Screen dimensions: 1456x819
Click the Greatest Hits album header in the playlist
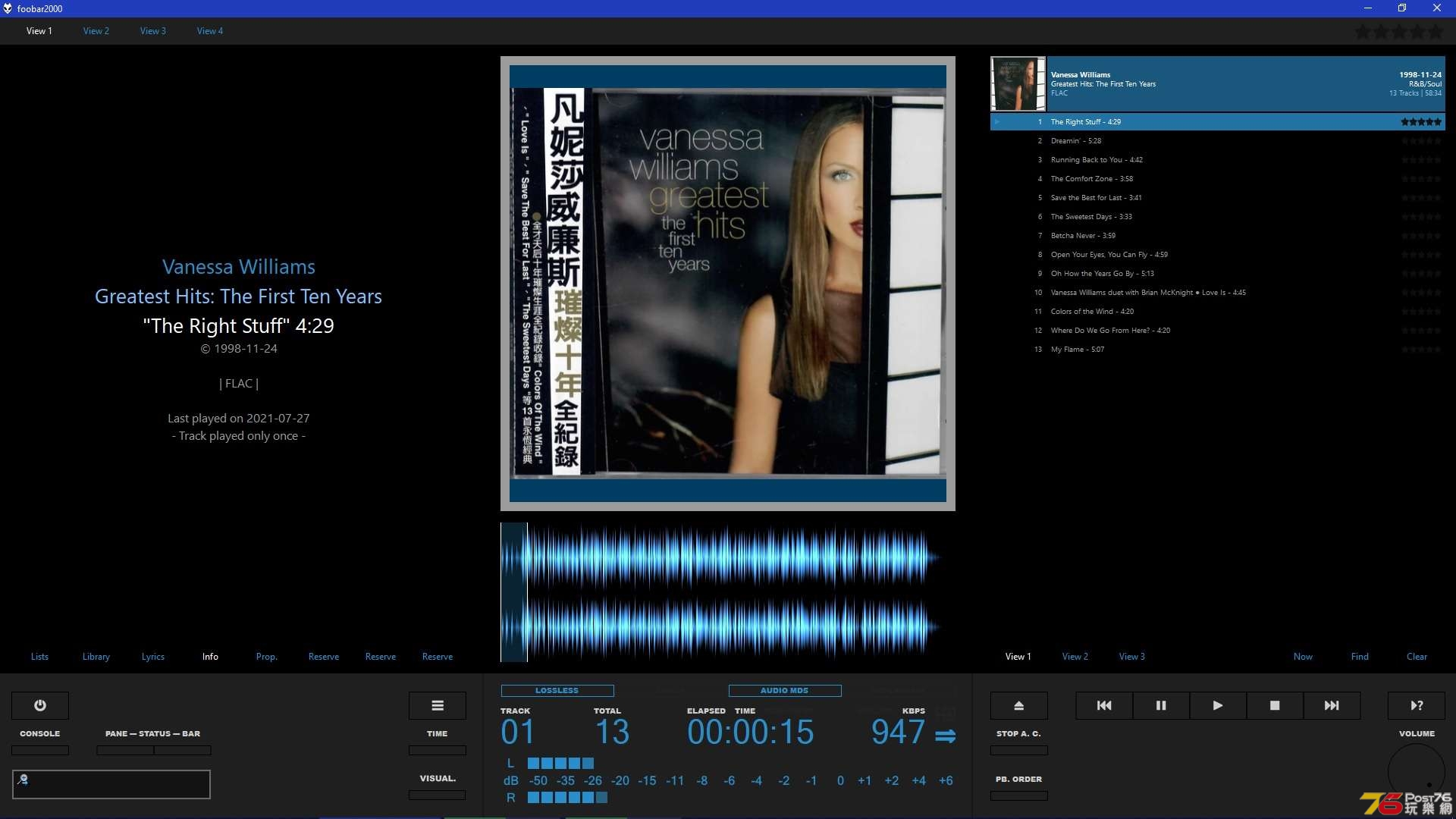point(1218,84)
